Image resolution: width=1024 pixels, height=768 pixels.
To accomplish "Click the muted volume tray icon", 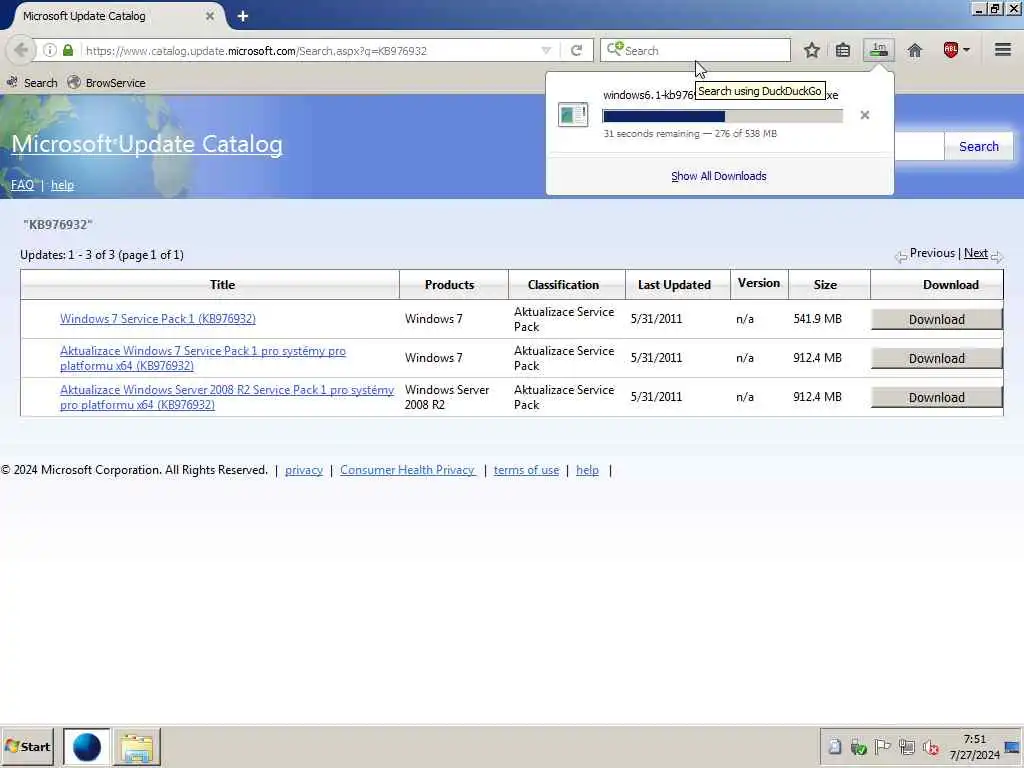I will pos(931,747).
